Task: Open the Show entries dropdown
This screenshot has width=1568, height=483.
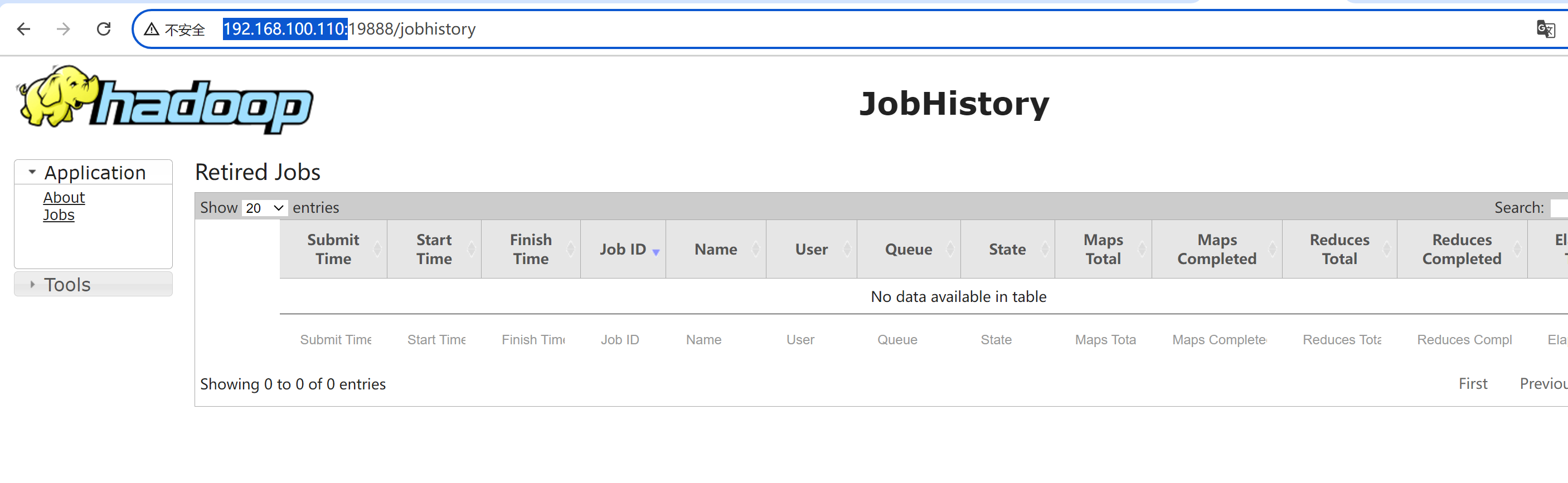Action: pyautogui.click(x=265, y=208)
